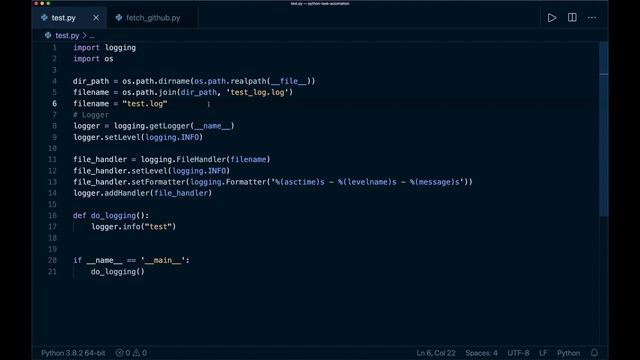Click the editor vertical scrollbar thumb

coord(604,129)
